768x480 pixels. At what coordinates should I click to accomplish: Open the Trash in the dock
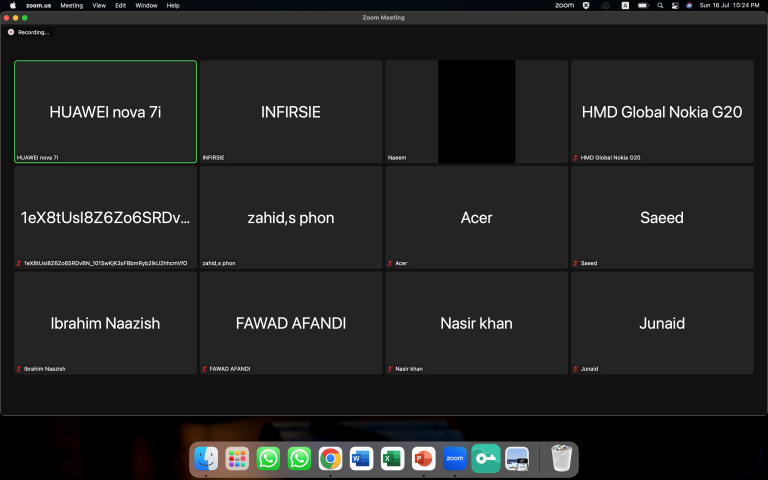coord(561,458)
